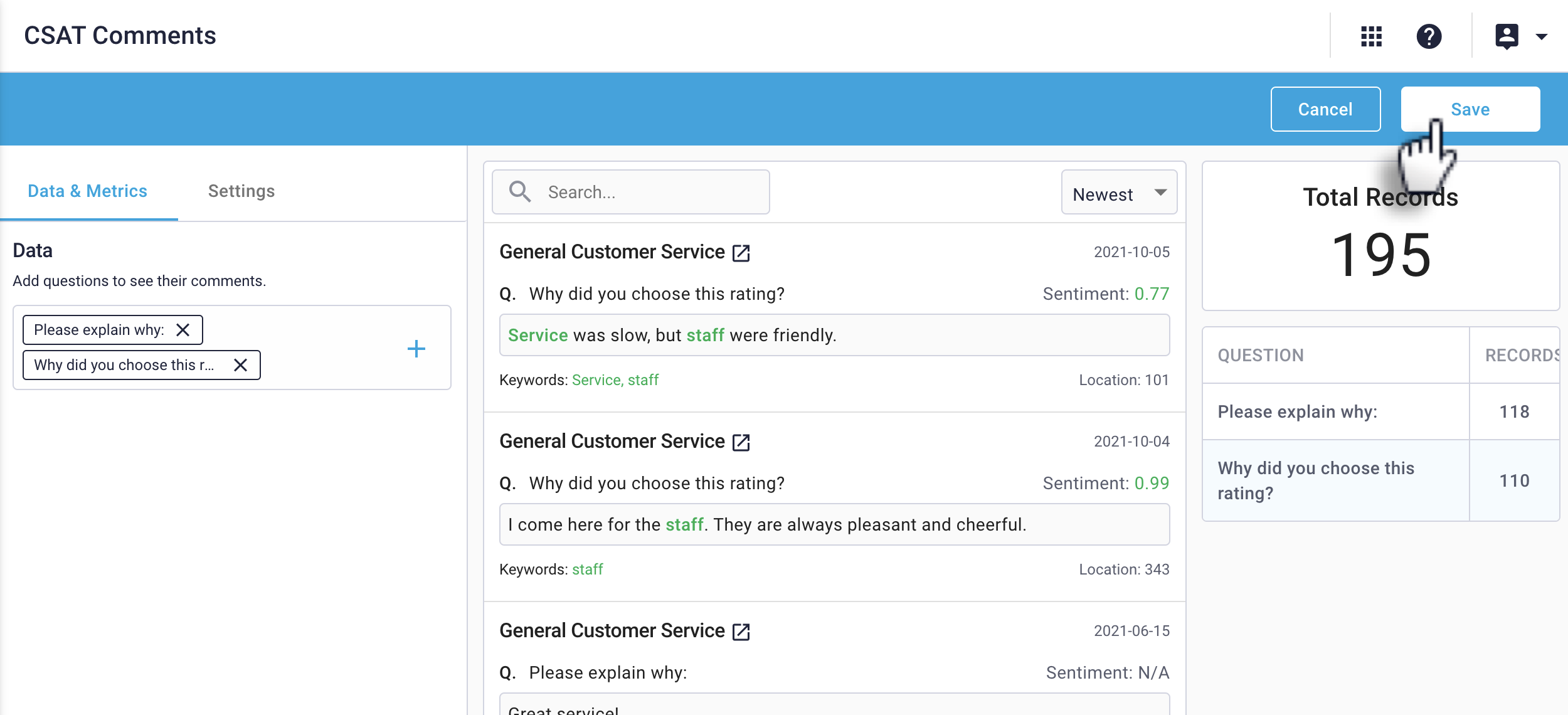Select the Data & Metrics tab

coord(87,191)
